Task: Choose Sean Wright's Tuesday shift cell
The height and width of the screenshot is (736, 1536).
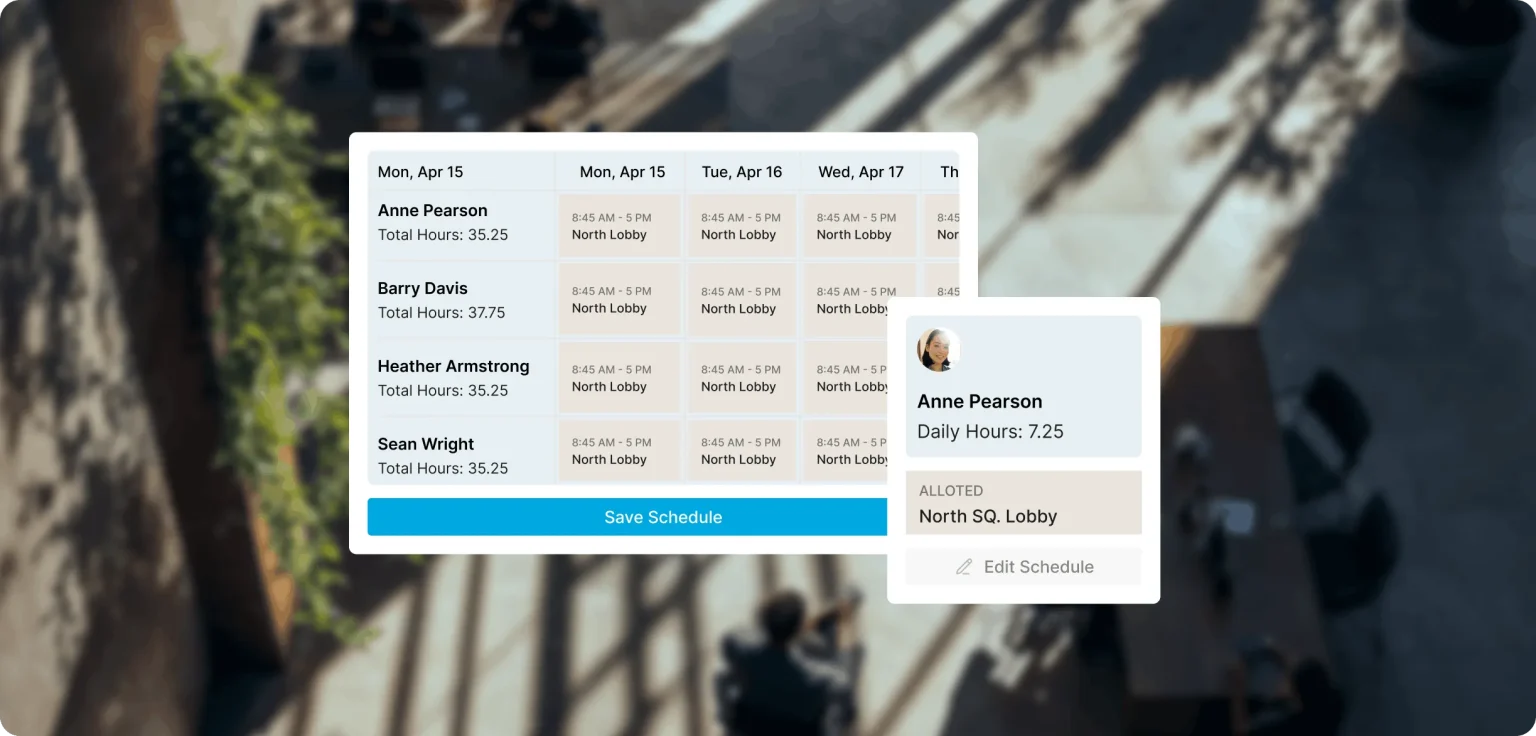Action: (741, 451)
